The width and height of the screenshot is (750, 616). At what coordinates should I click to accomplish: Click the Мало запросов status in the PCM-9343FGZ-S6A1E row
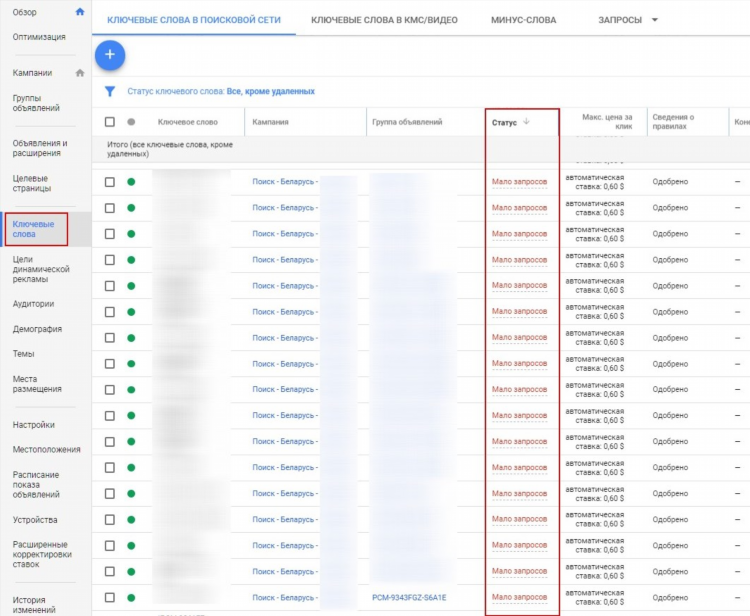[x=519, y=597]
